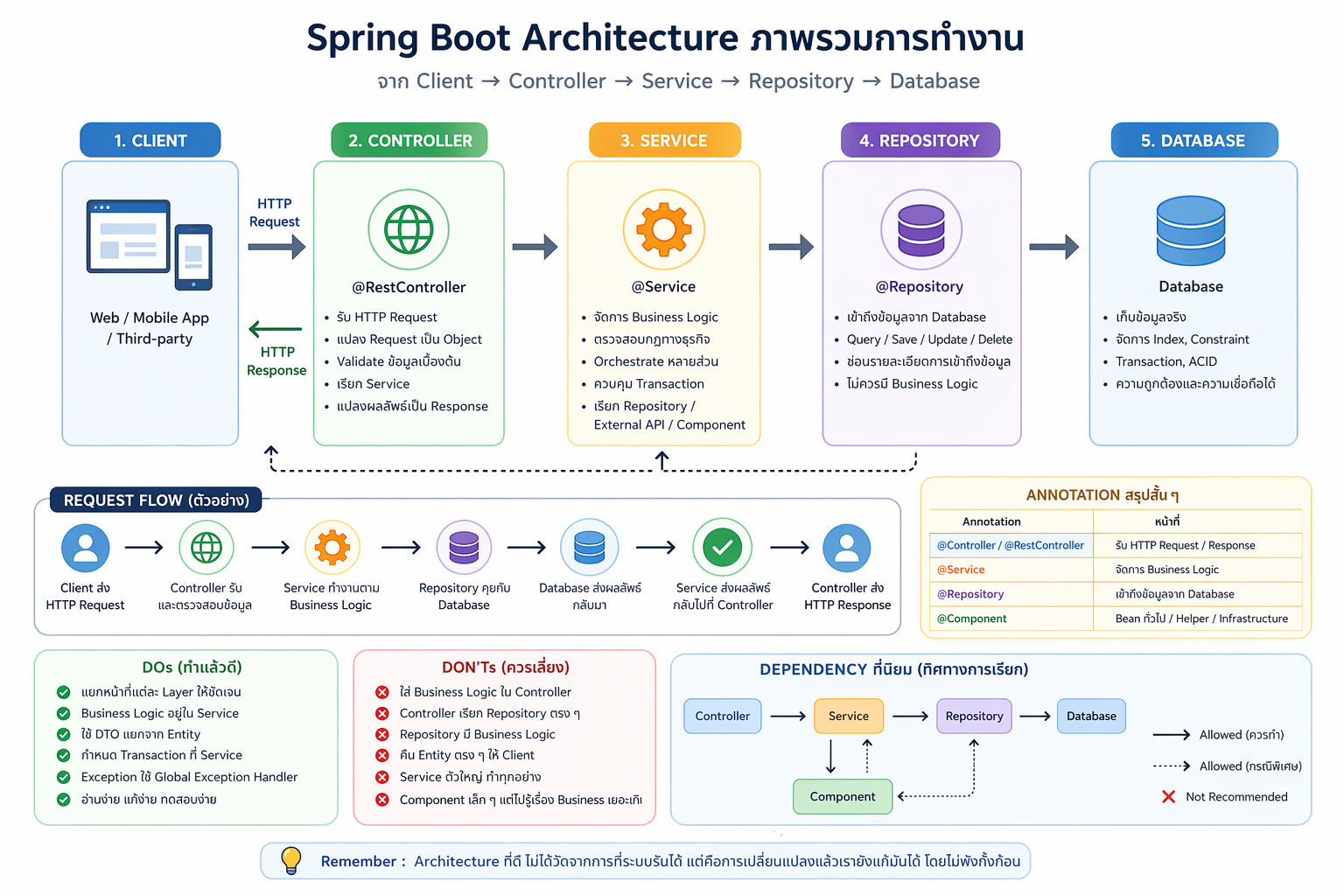The width and height of the screenshot is (1344, 896).
Task: Click the red X beside 'Controller เรียก Repository ตรง ๆ'
Action: point(382,713)
